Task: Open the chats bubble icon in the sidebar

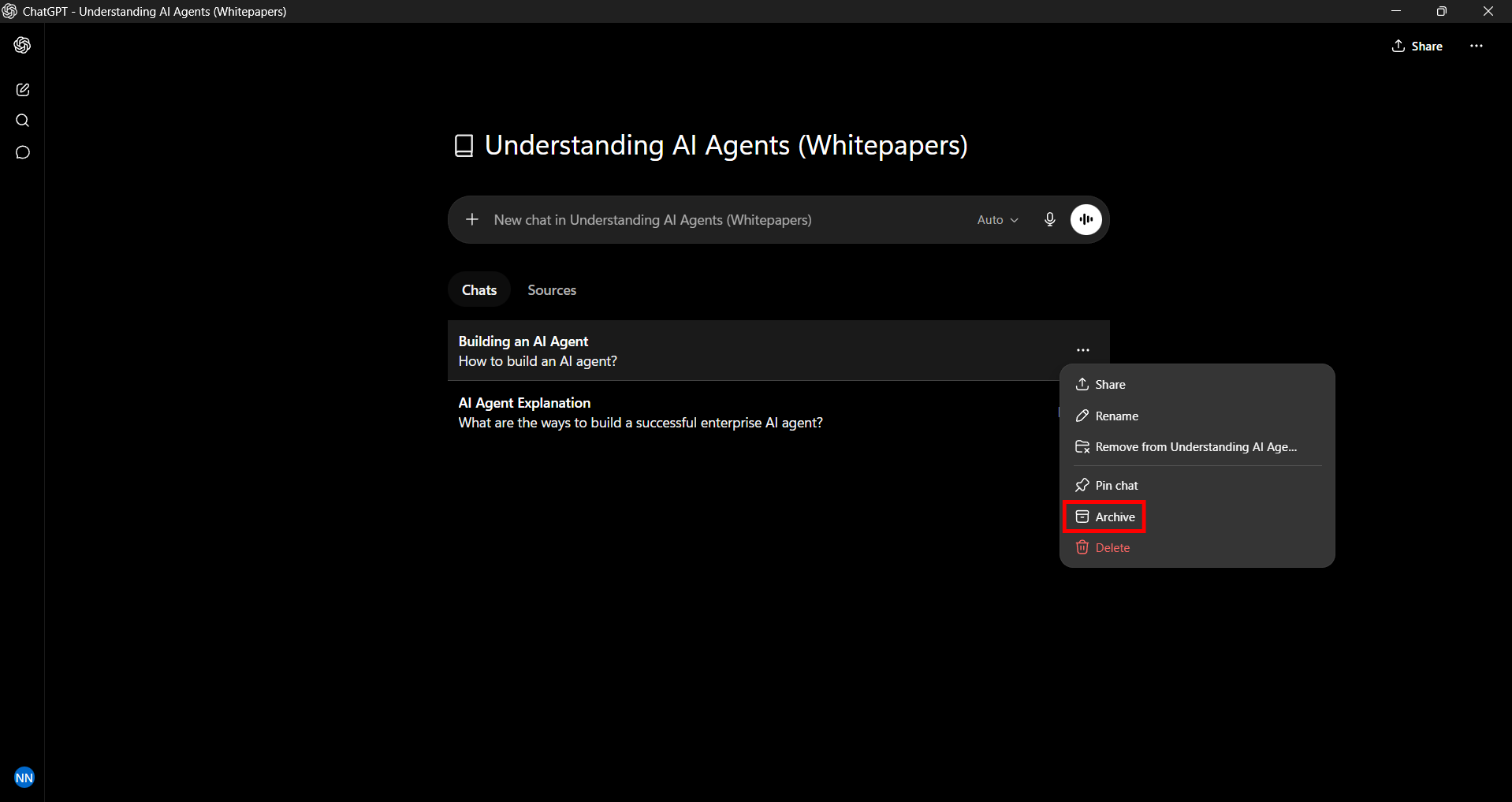Action: point(23,152)
